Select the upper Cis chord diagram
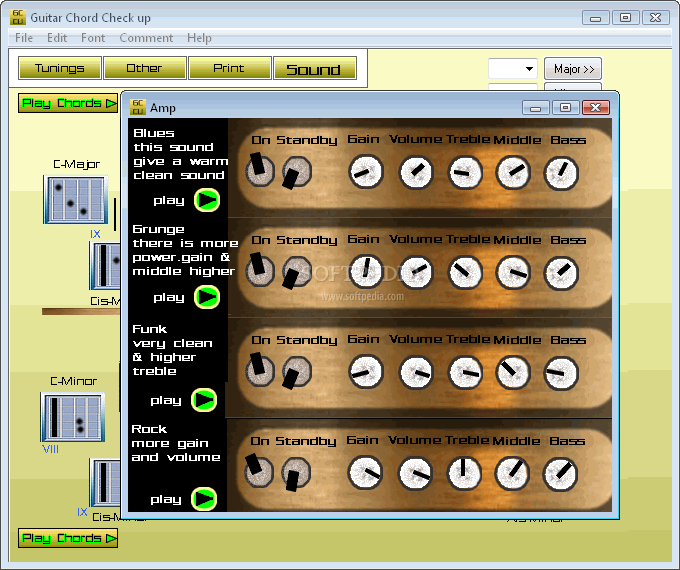This screenshot has width=680, height=570. click(105, 265)
